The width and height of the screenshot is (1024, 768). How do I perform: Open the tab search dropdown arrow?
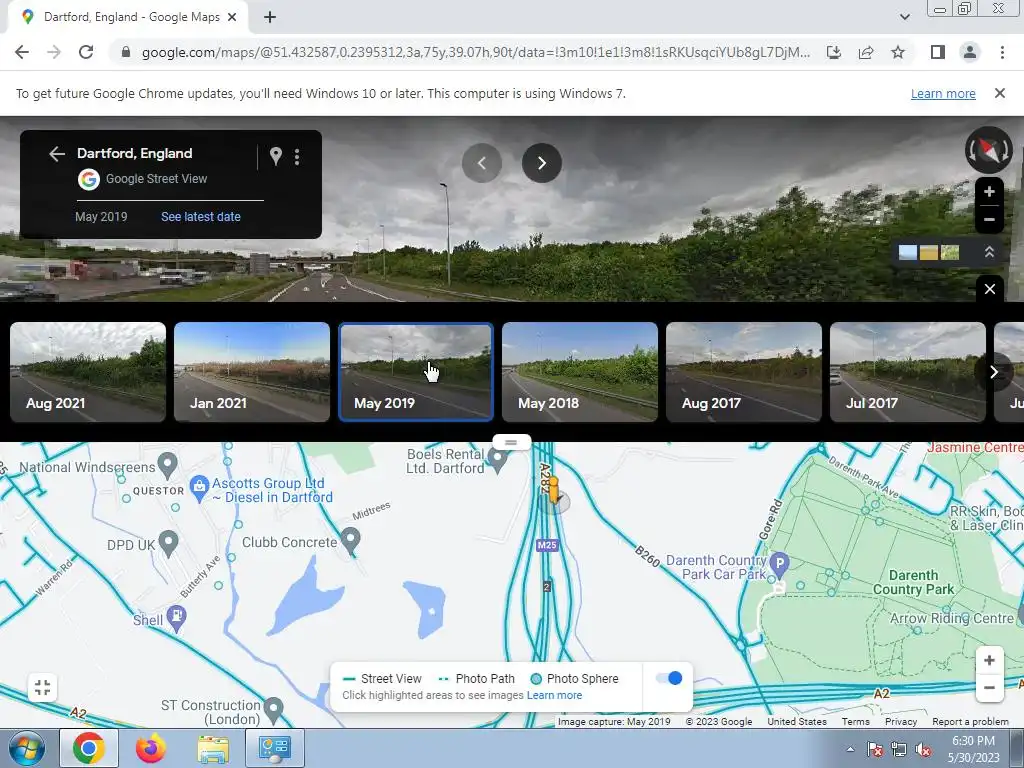[904, 17]
